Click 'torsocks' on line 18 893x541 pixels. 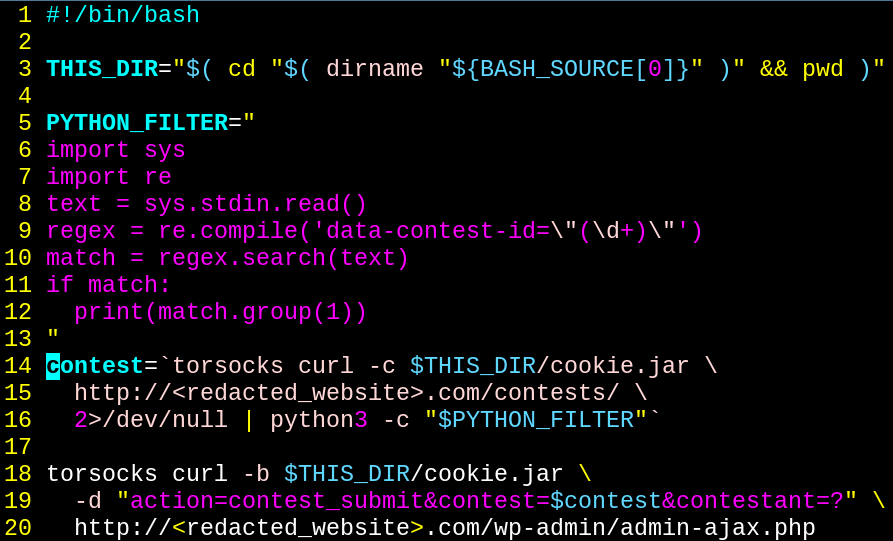coord(102,474)
